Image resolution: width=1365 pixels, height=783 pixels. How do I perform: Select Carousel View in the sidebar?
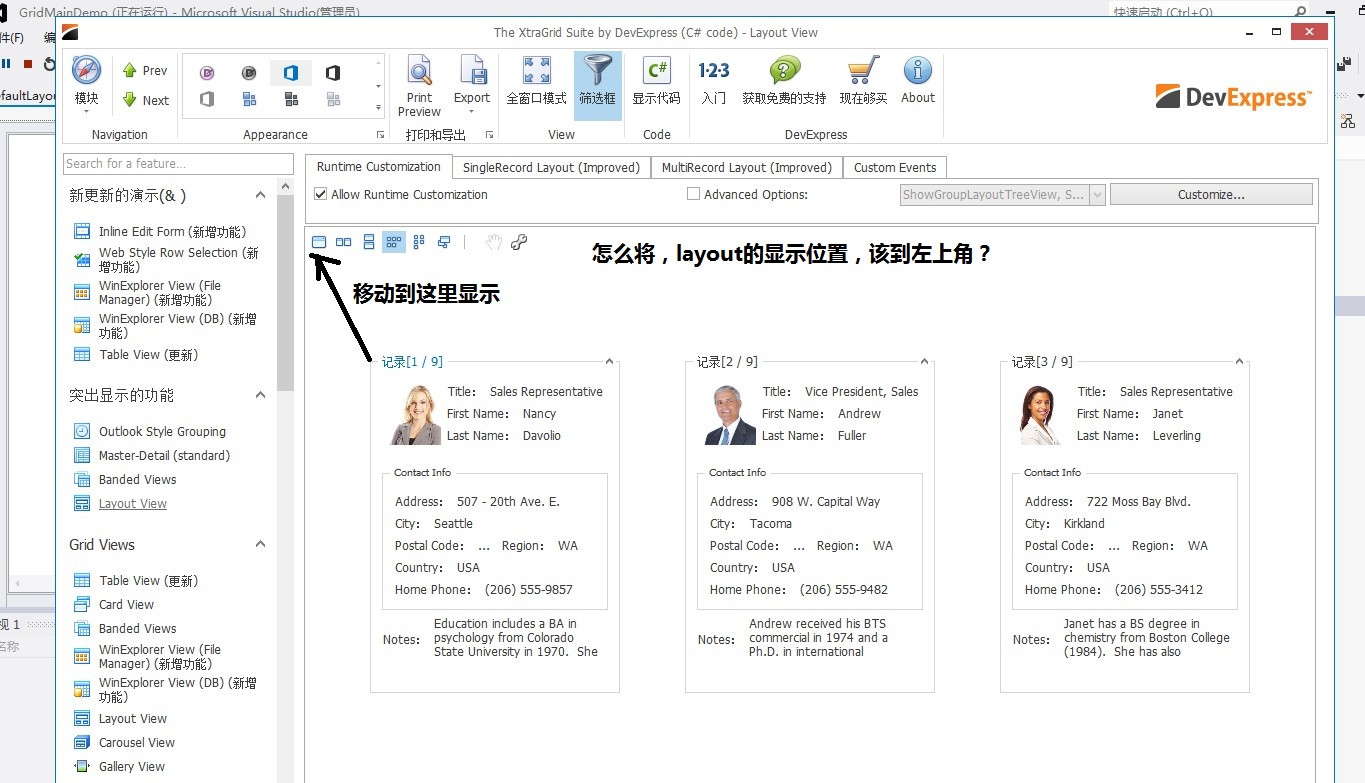(137, 742)
